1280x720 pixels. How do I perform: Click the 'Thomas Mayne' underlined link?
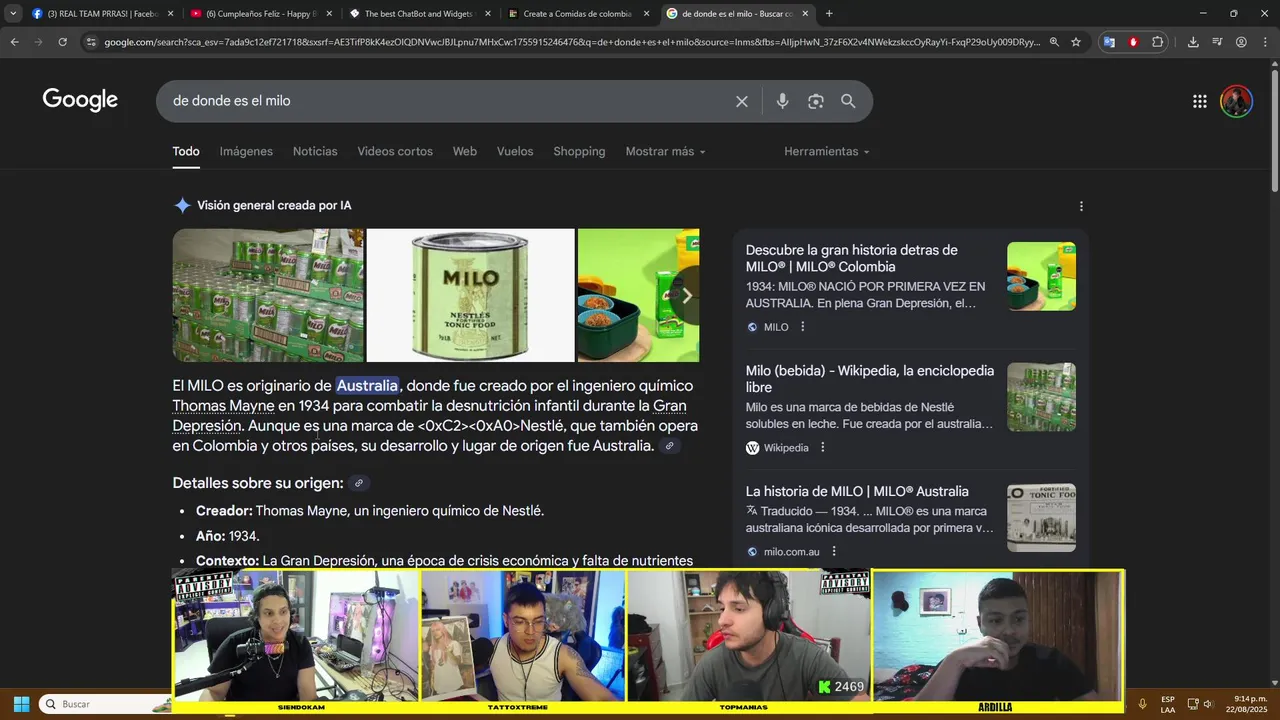[x=223, y=406]
